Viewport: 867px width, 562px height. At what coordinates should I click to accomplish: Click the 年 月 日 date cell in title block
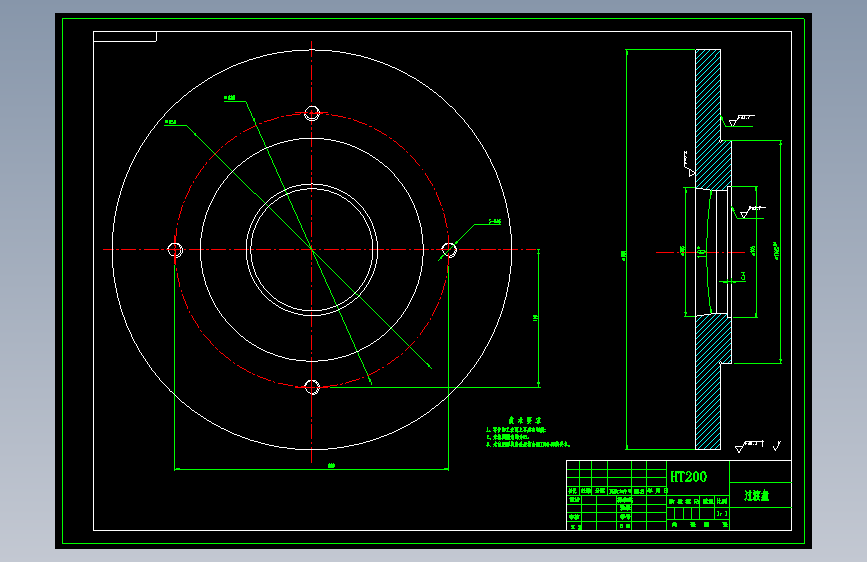click(x=657, y=491)
